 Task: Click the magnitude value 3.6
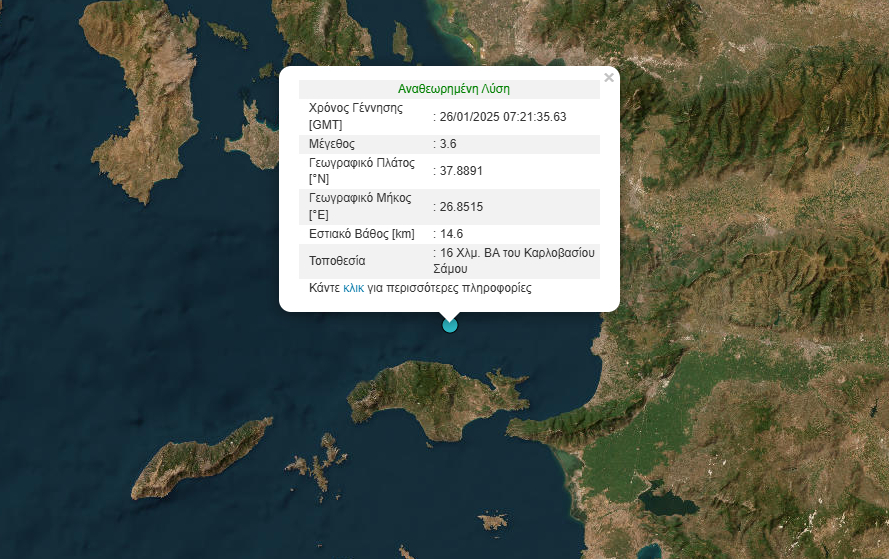click(448, 144)
